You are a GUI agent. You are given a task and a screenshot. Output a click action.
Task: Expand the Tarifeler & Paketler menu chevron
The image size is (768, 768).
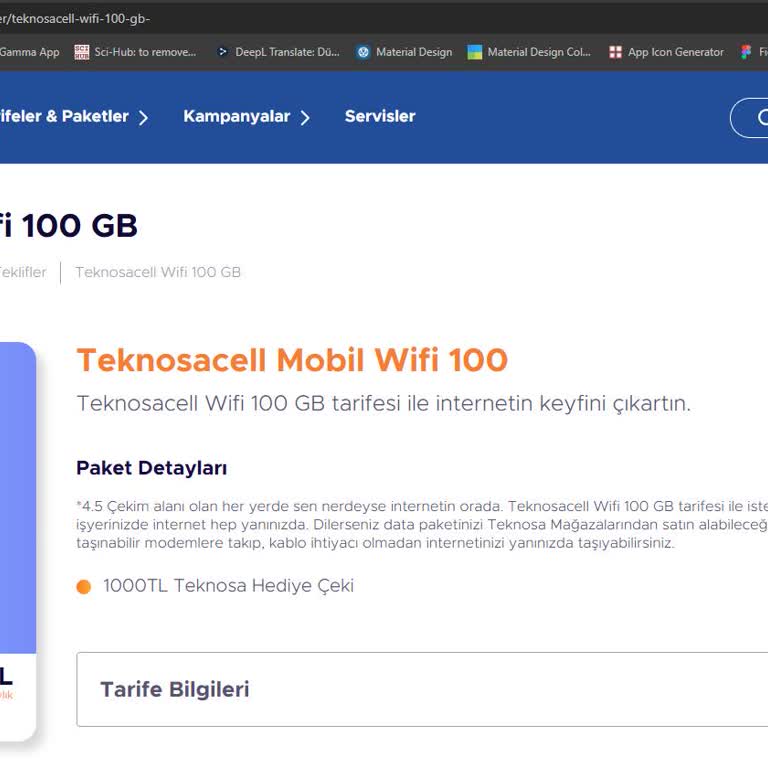click(x=143, y=117)
